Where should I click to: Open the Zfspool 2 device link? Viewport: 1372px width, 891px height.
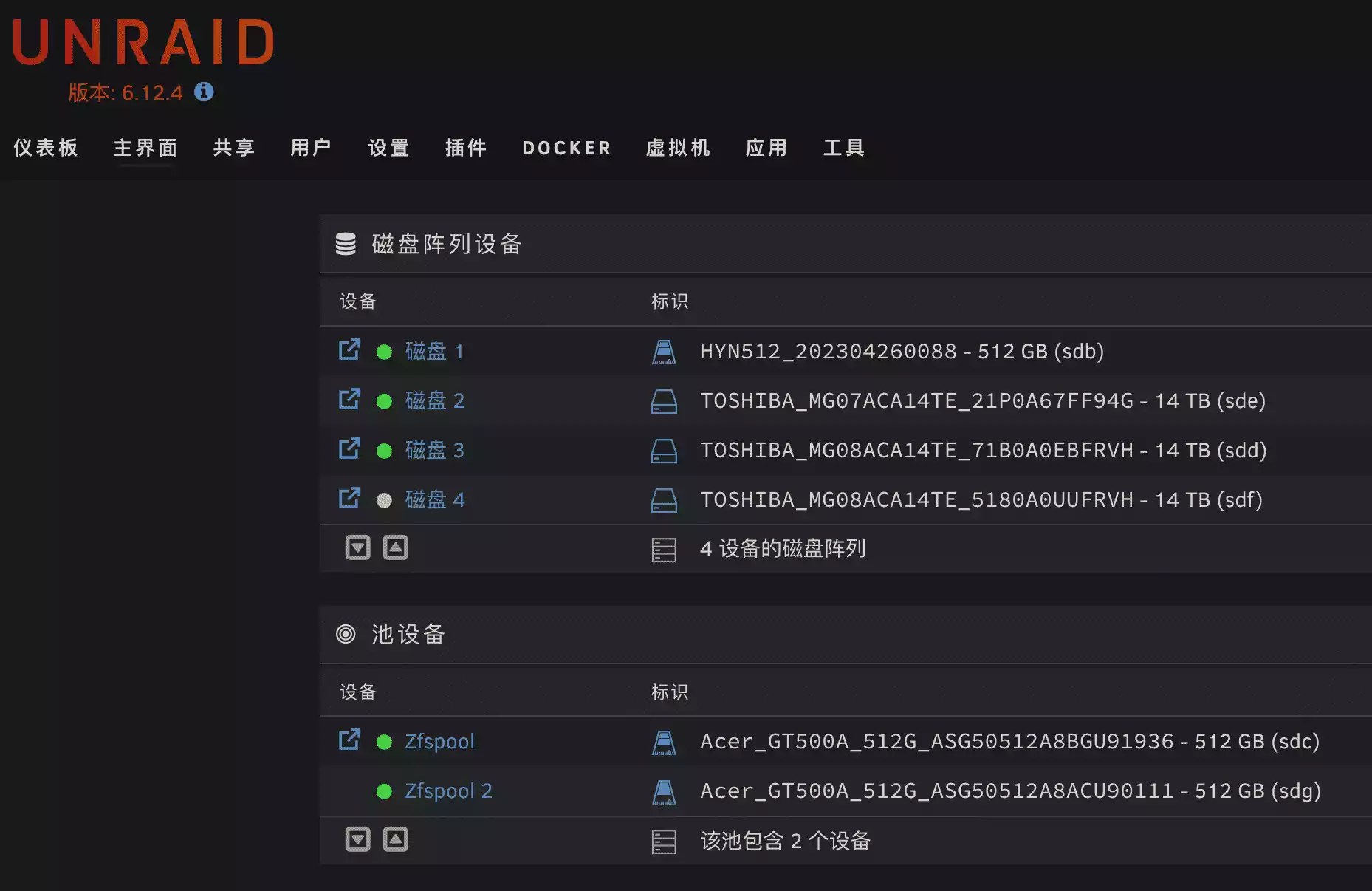[448, 791]
